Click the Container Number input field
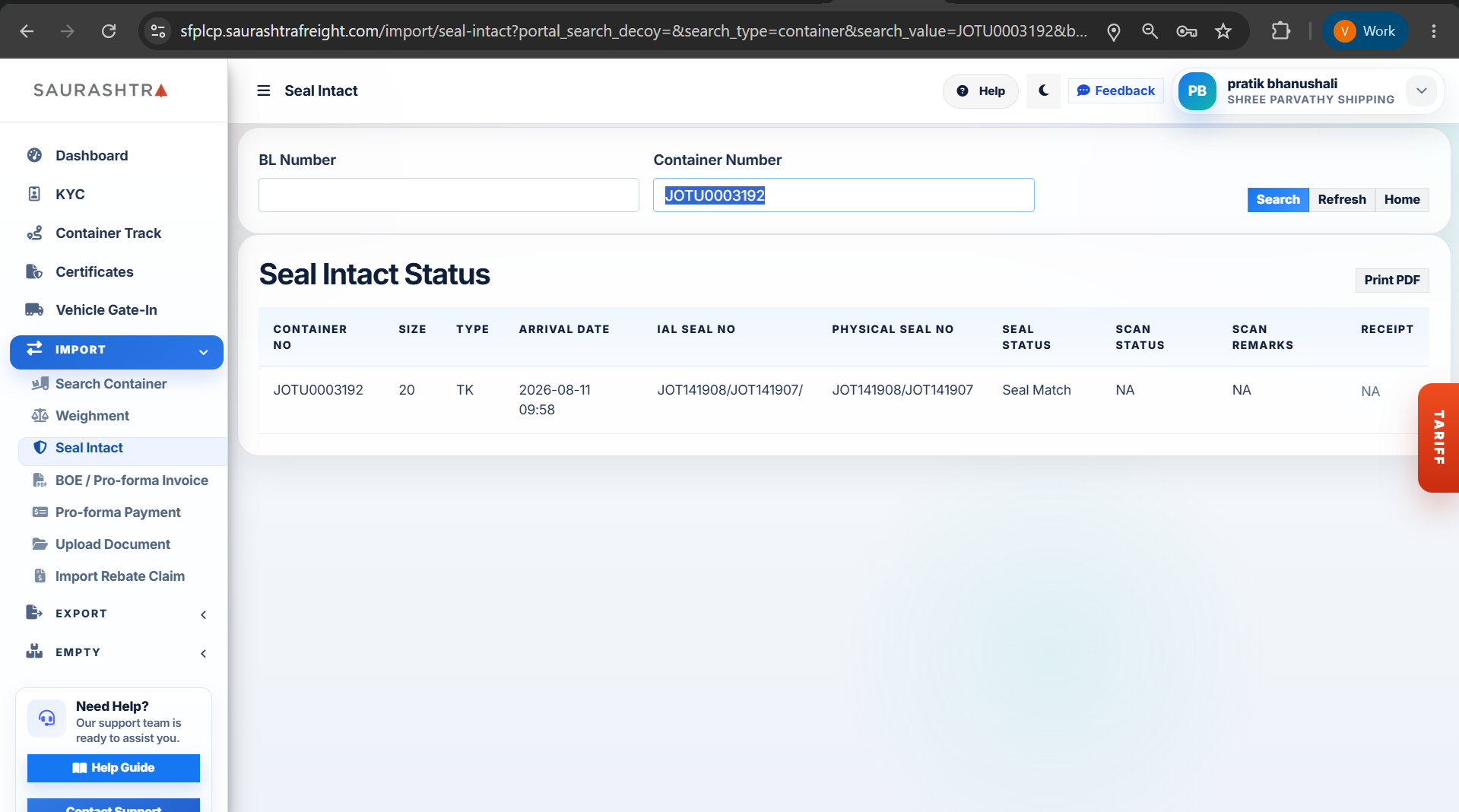The image size is (1459, 812). coord(843,195)
